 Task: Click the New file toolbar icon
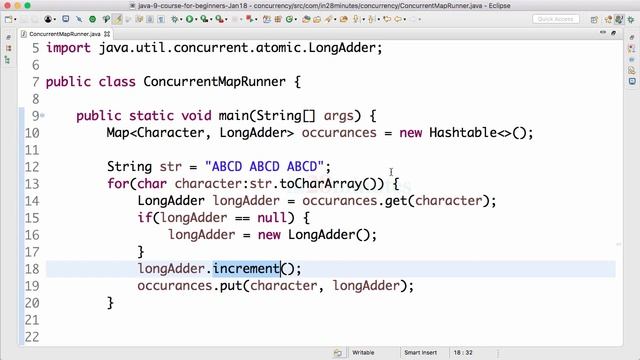click(9, 19)
